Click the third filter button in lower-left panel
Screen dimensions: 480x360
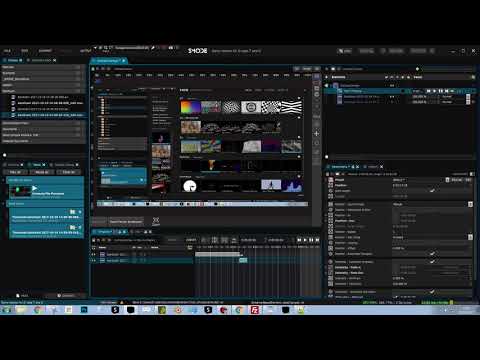point(68,172)
